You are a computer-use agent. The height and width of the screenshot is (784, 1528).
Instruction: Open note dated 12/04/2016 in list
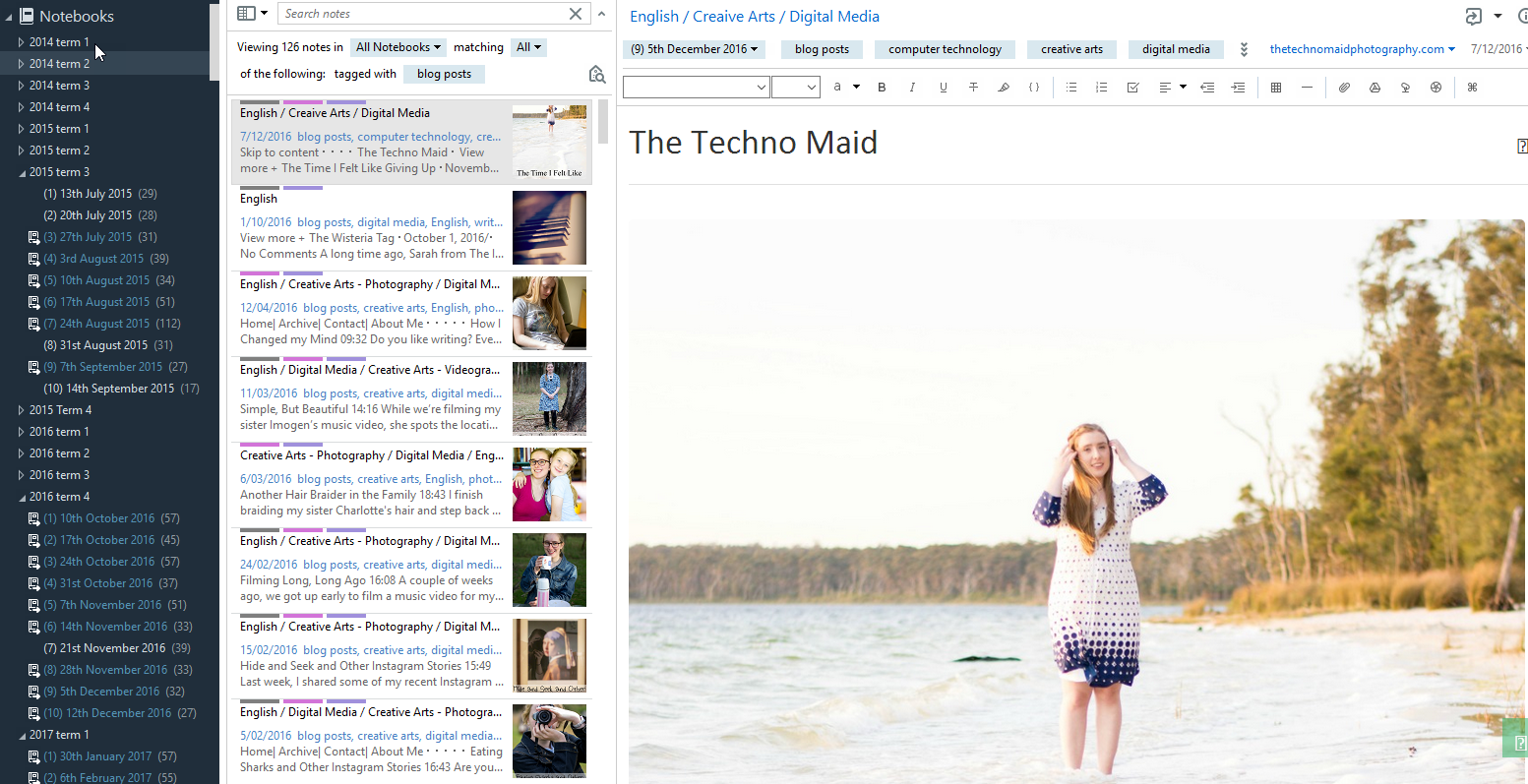(411, 313)
